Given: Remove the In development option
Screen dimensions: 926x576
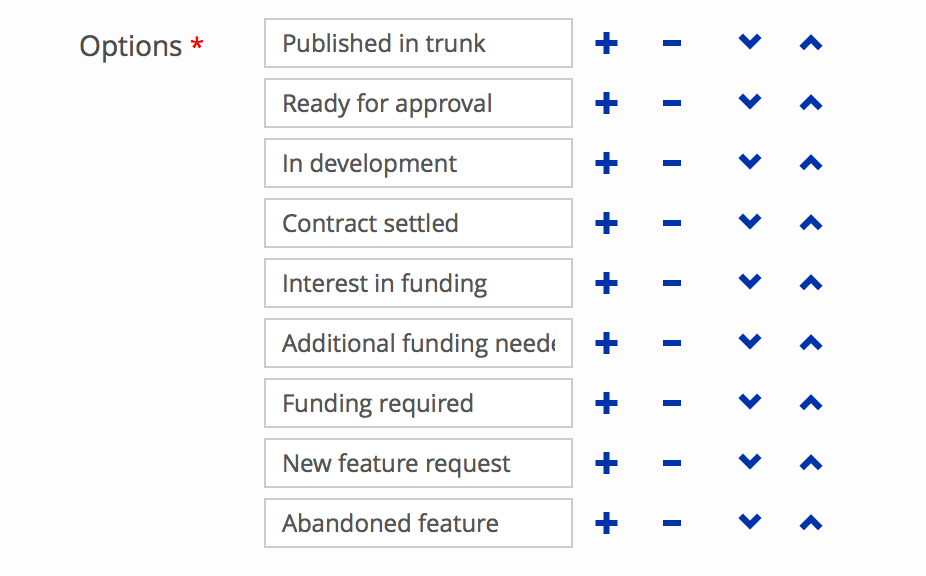Looking at the screenshot, I should tap(672, 163).
